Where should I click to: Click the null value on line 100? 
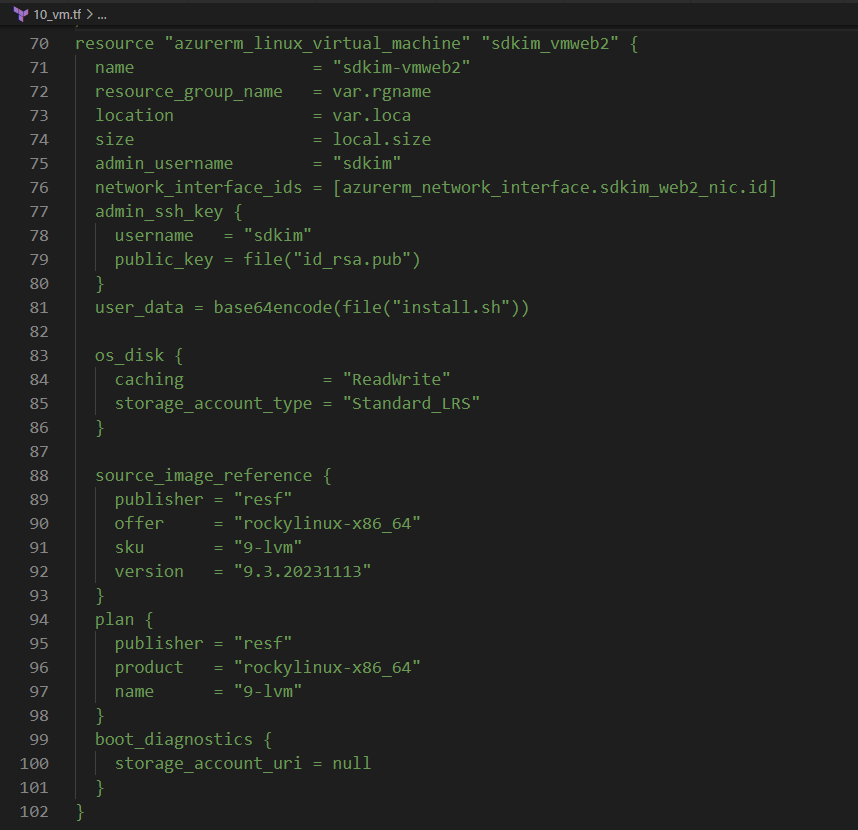tap(352, 764)
